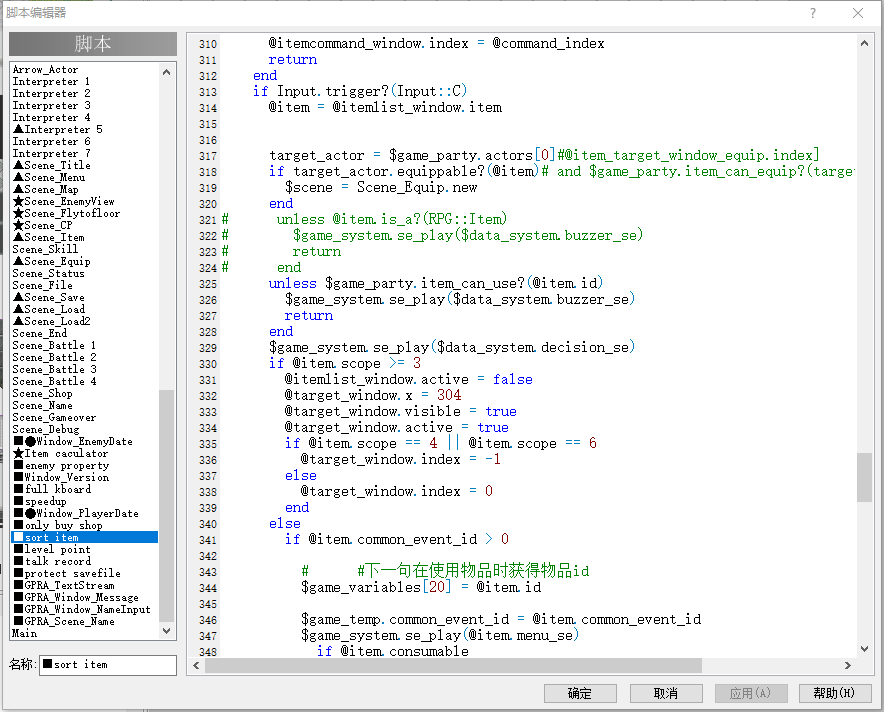Open the Scene_Debug script

46,429
